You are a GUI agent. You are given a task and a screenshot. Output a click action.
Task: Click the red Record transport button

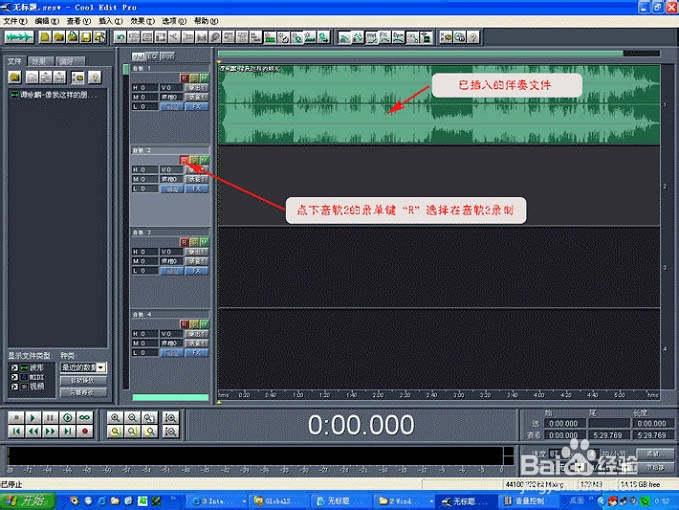point(84,431)
